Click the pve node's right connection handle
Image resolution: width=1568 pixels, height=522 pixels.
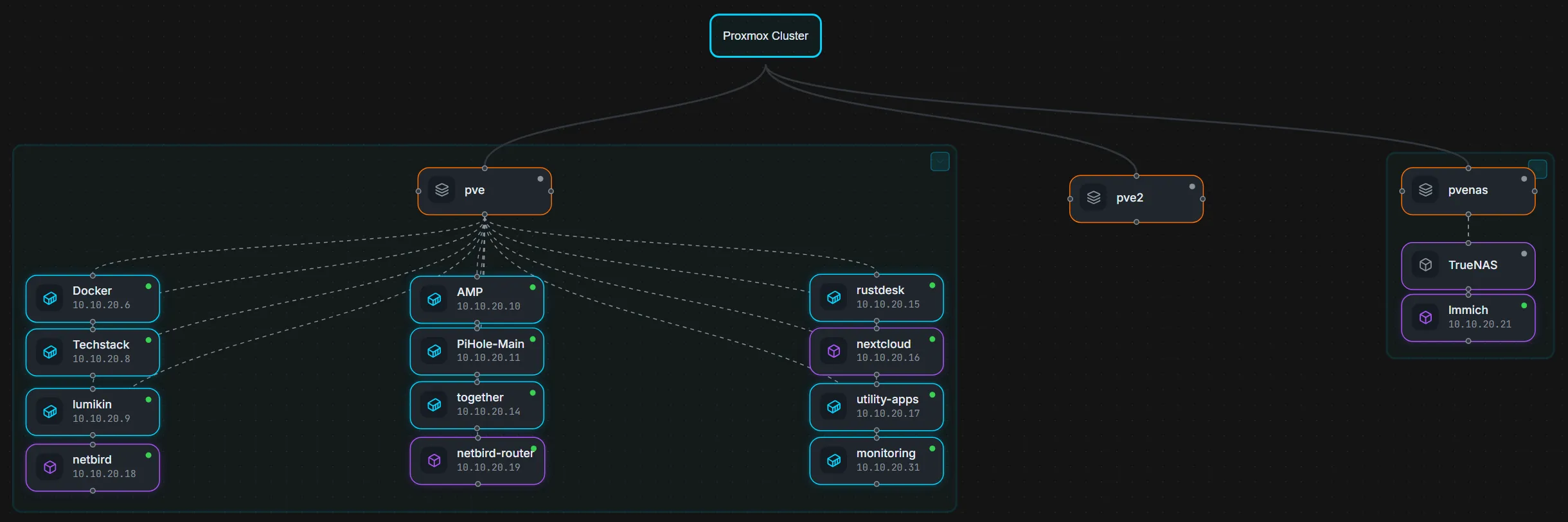click(551, 191)
